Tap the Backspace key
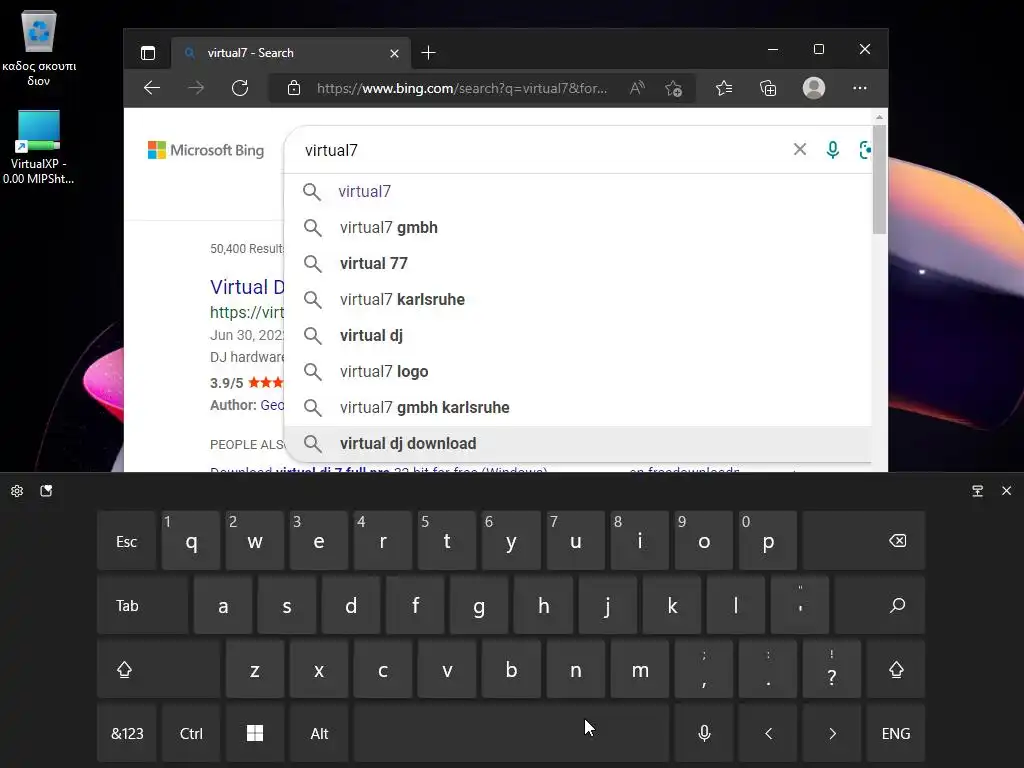The width and height of the screenshot is (1024, 768). (864, 541)
